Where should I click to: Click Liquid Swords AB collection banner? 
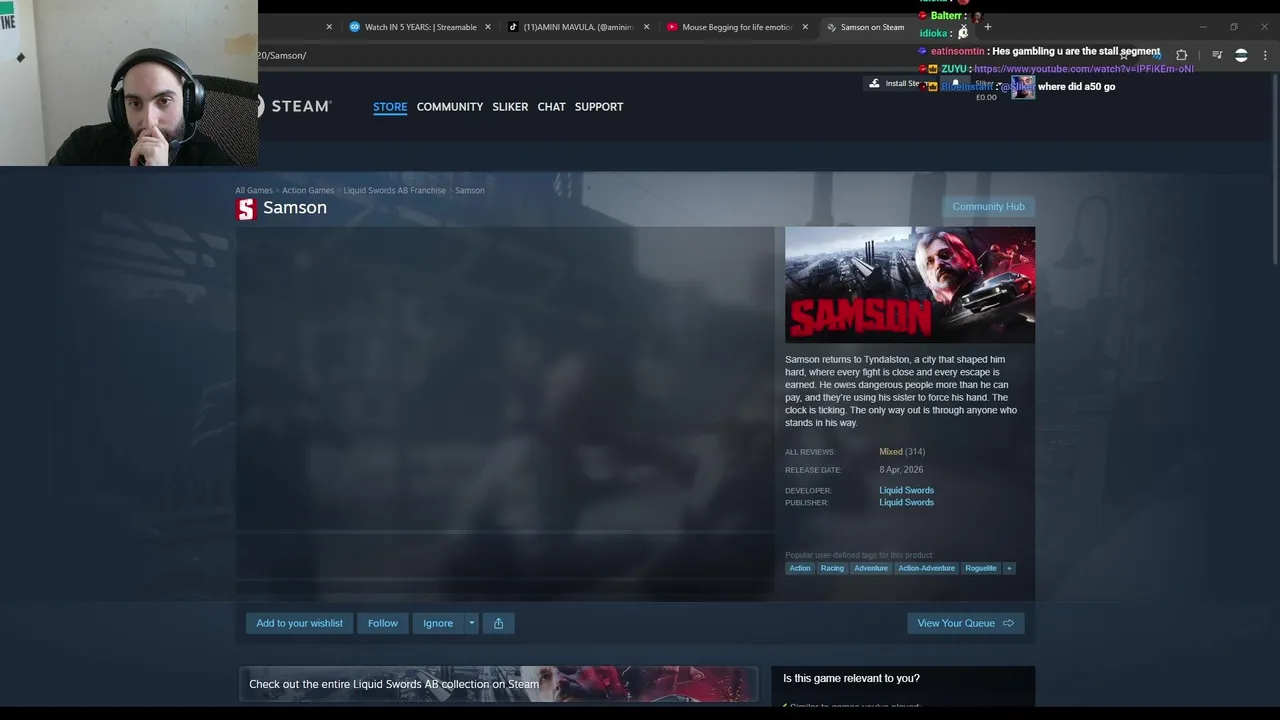click(x=498, y=684)
